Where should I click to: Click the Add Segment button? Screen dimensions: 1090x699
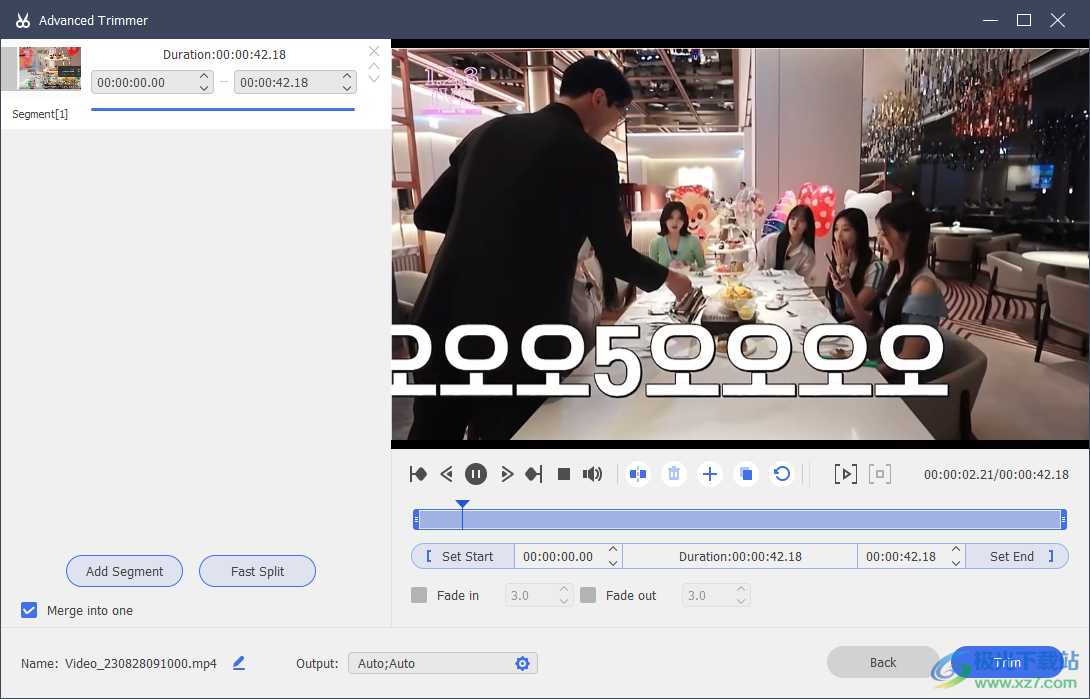(x=124, y=571)
